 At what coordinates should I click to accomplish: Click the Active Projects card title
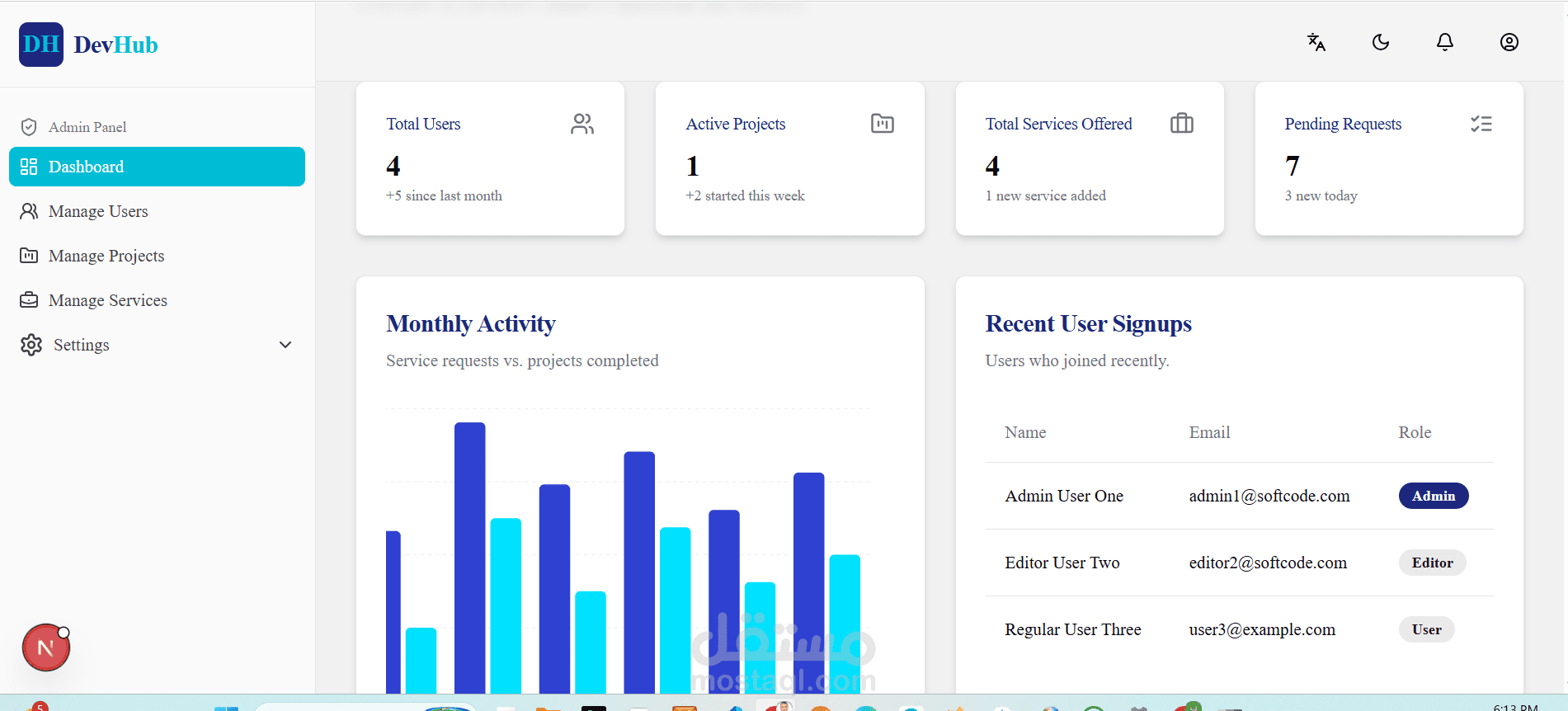(x=736, y=124)
